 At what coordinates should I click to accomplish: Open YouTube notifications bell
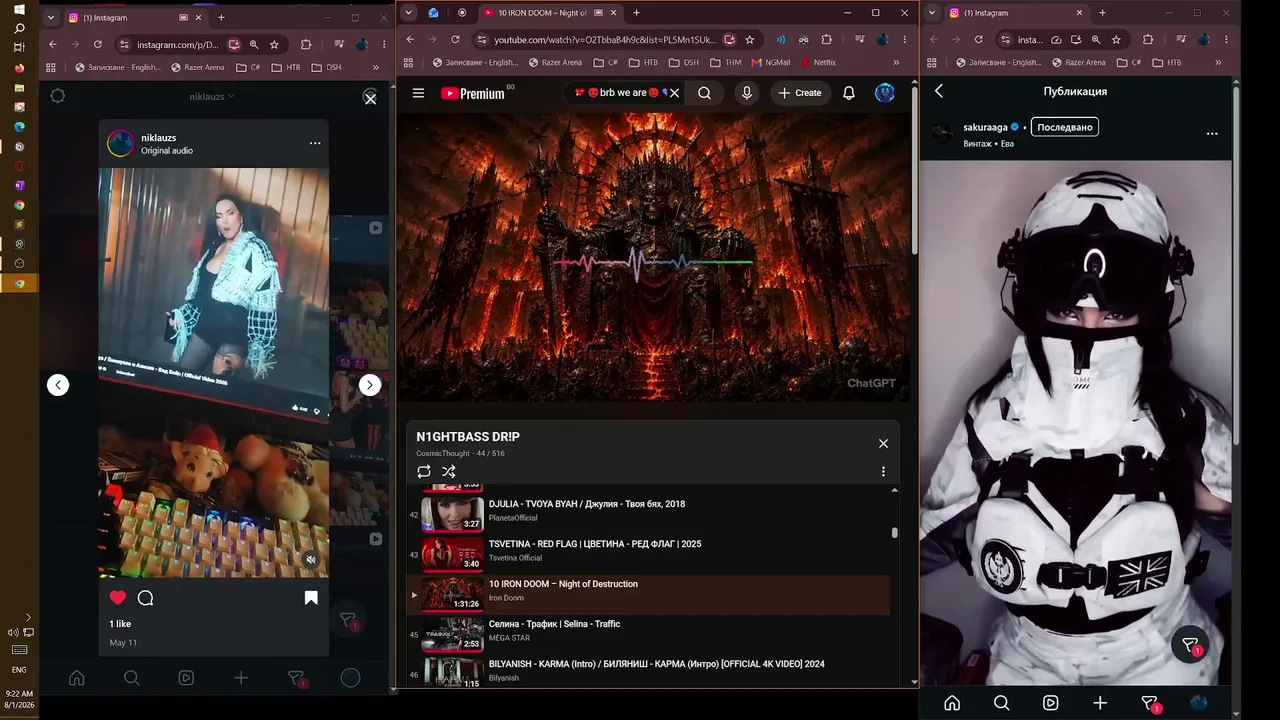pyautogui.click(x=849, y=93)
